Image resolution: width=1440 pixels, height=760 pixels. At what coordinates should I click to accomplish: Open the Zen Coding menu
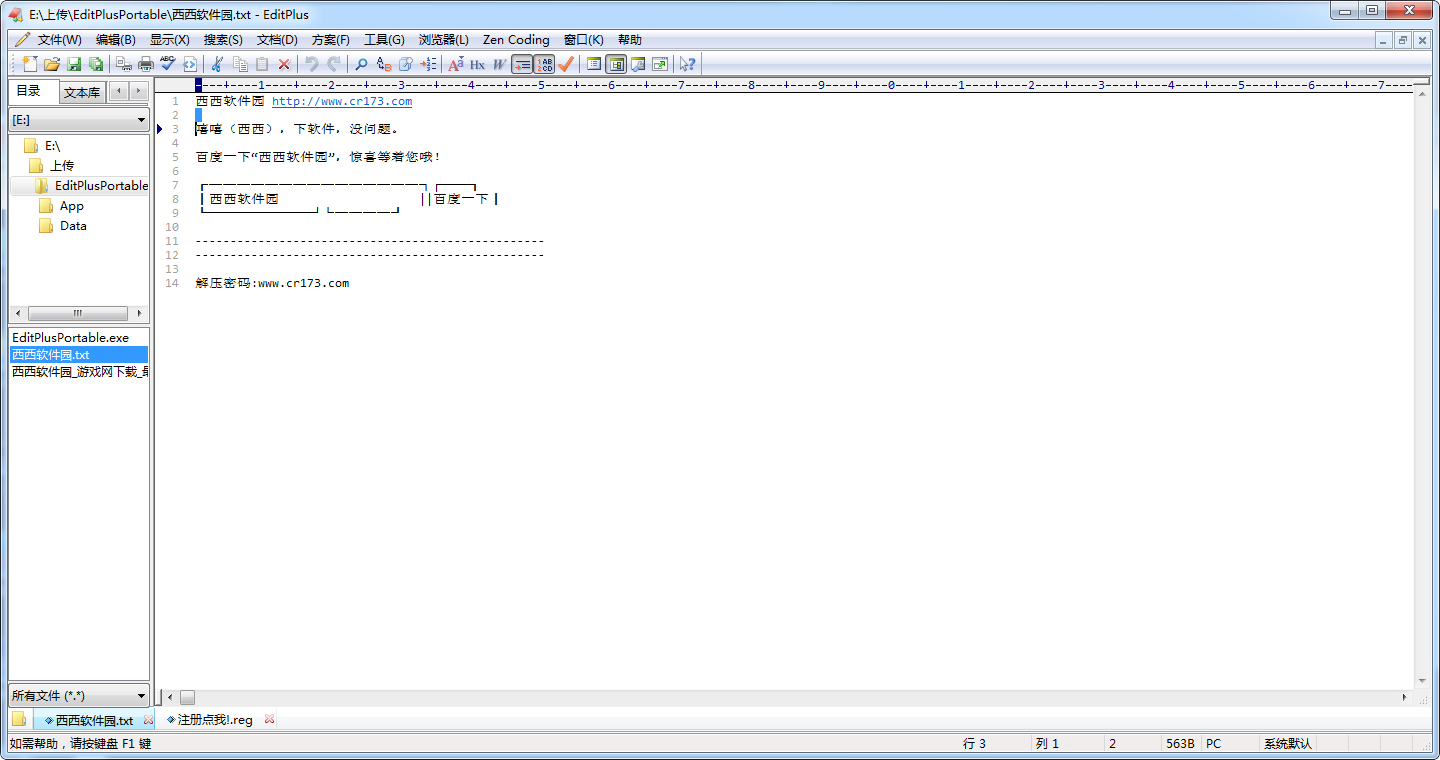click(516, 40)
